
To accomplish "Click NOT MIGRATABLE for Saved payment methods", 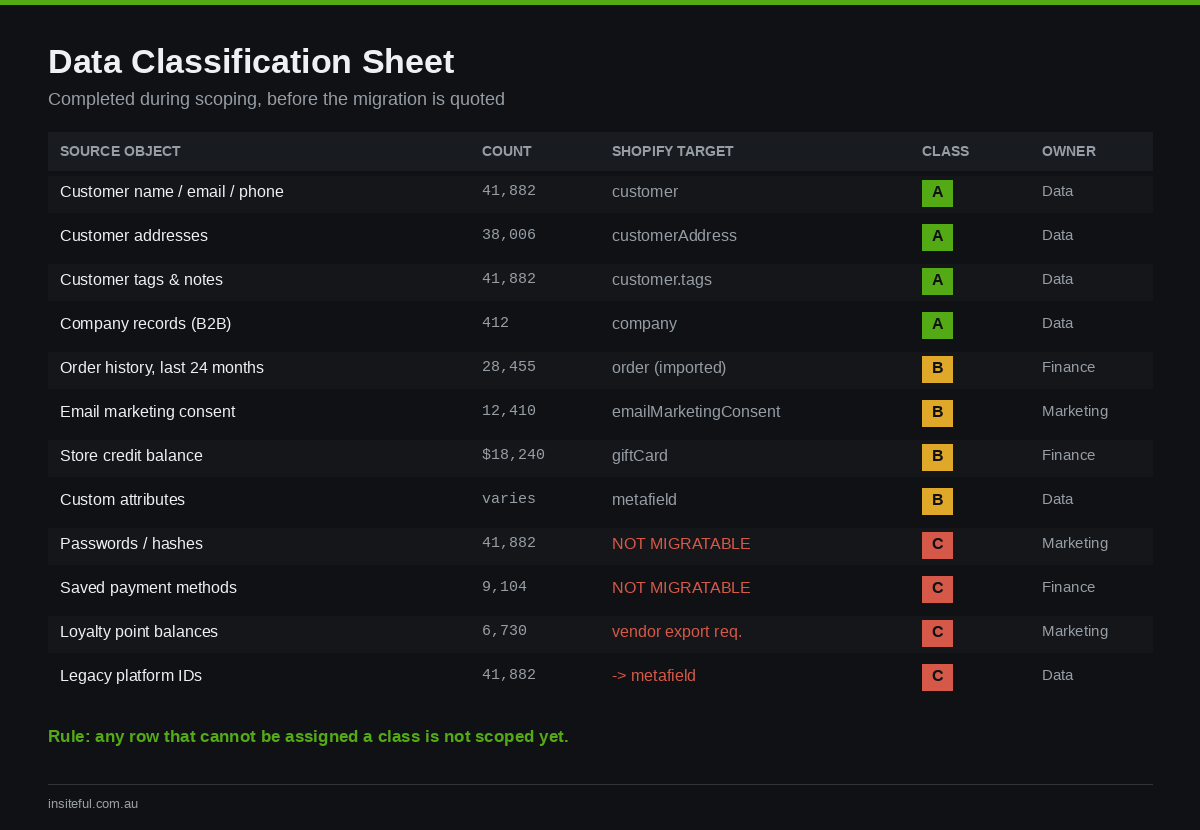I will coord(681,587).
